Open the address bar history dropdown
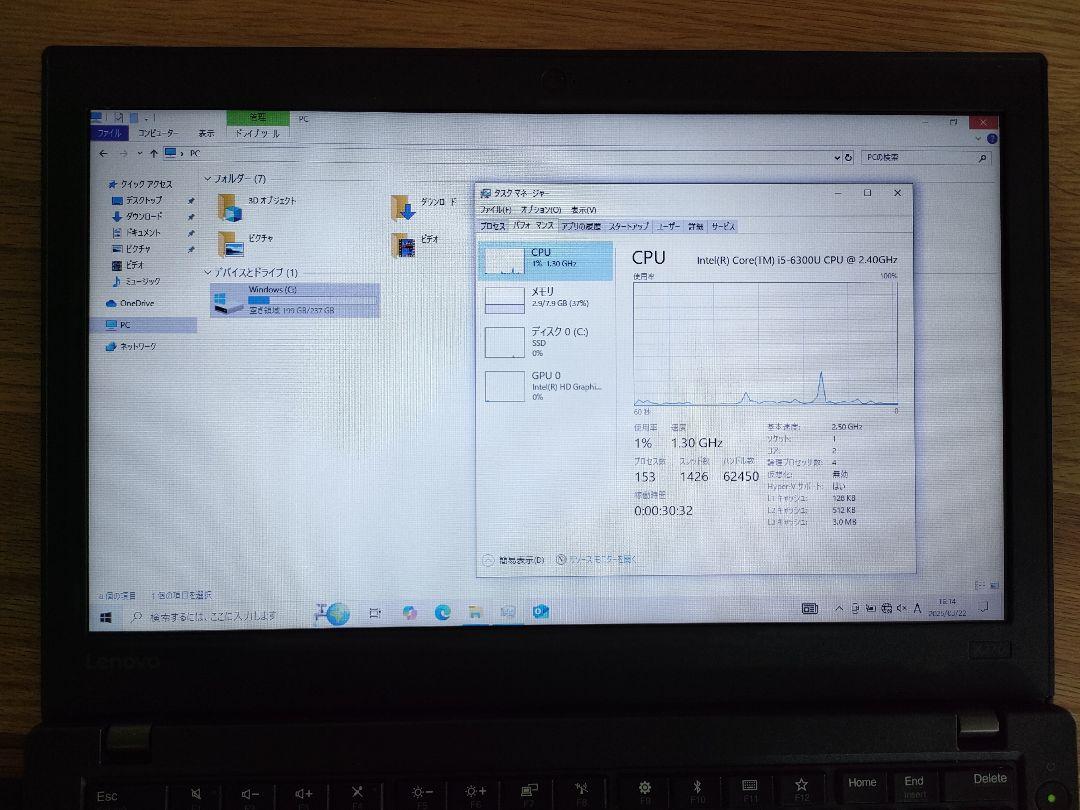 click(x=837, y=157)
